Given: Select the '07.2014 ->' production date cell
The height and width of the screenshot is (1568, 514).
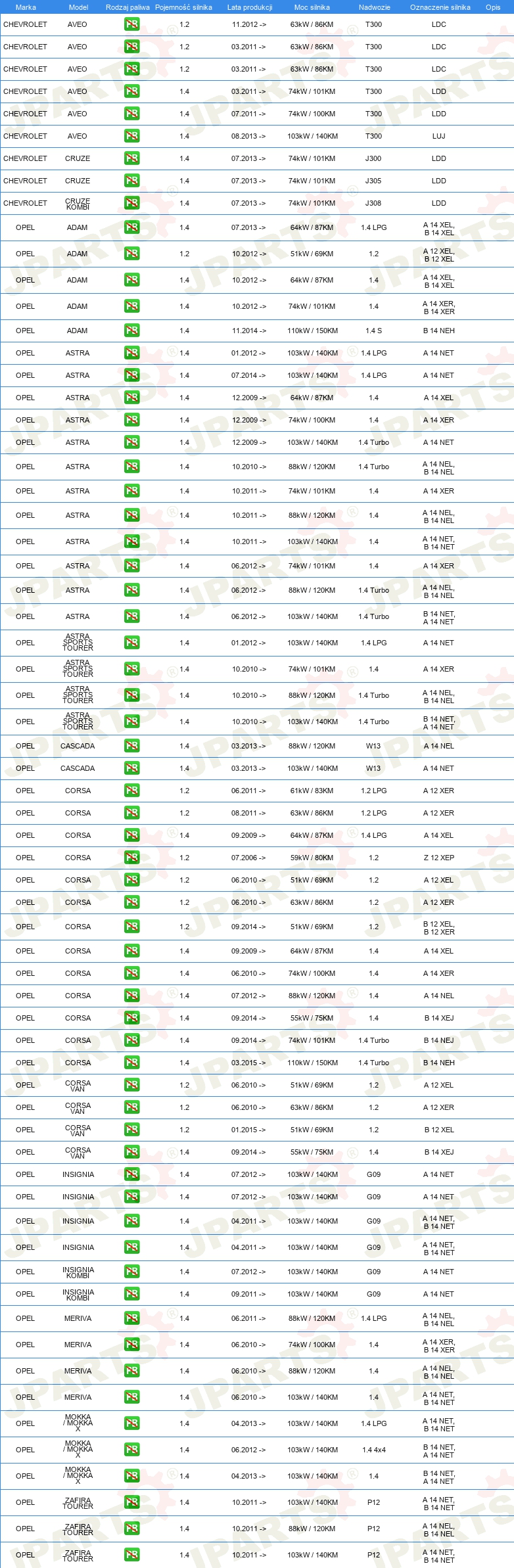Looking at the screenshot, I should 249,375.
